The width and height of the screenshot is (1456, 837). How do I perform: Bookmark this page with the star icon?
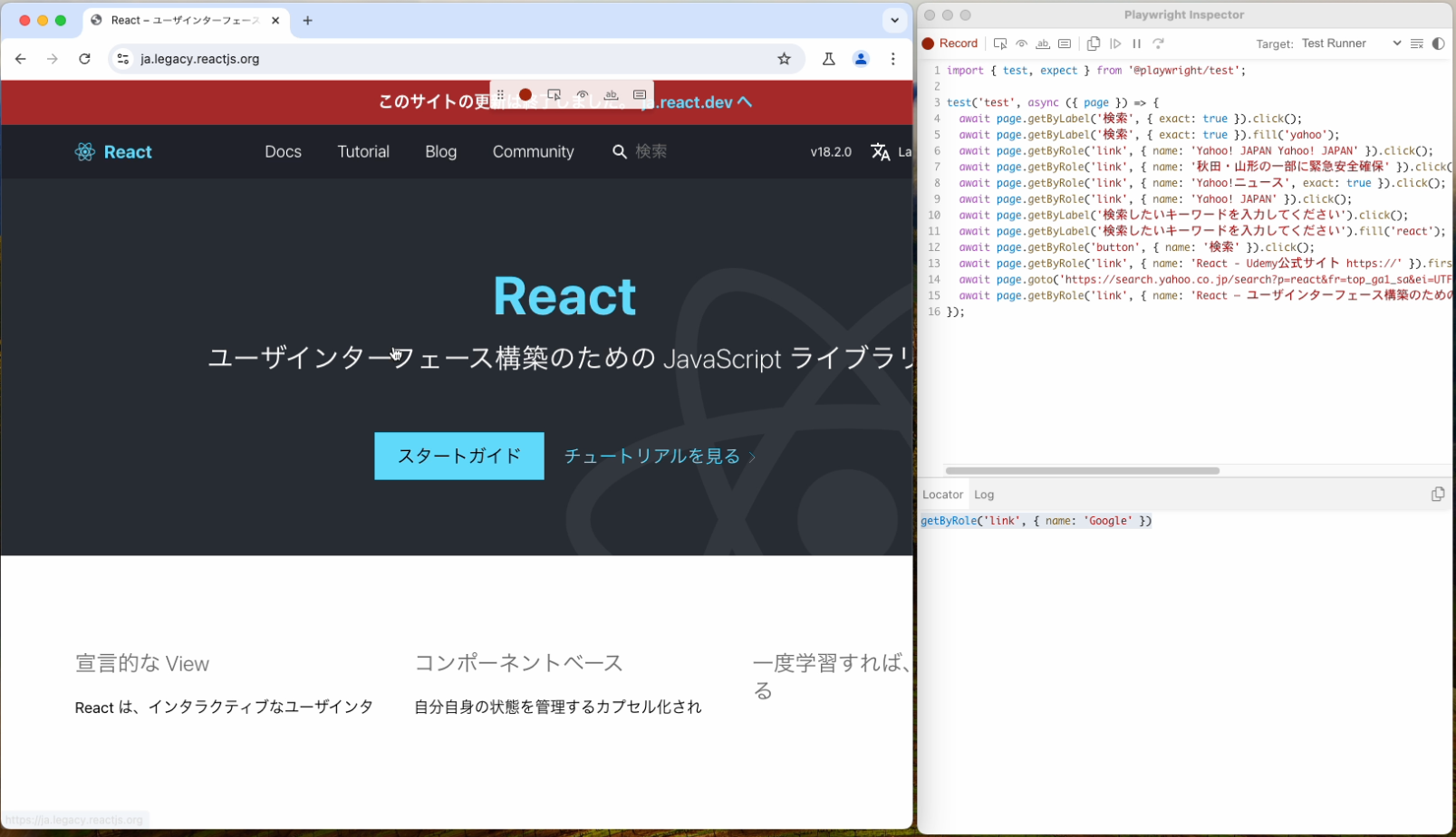(785, 59)
